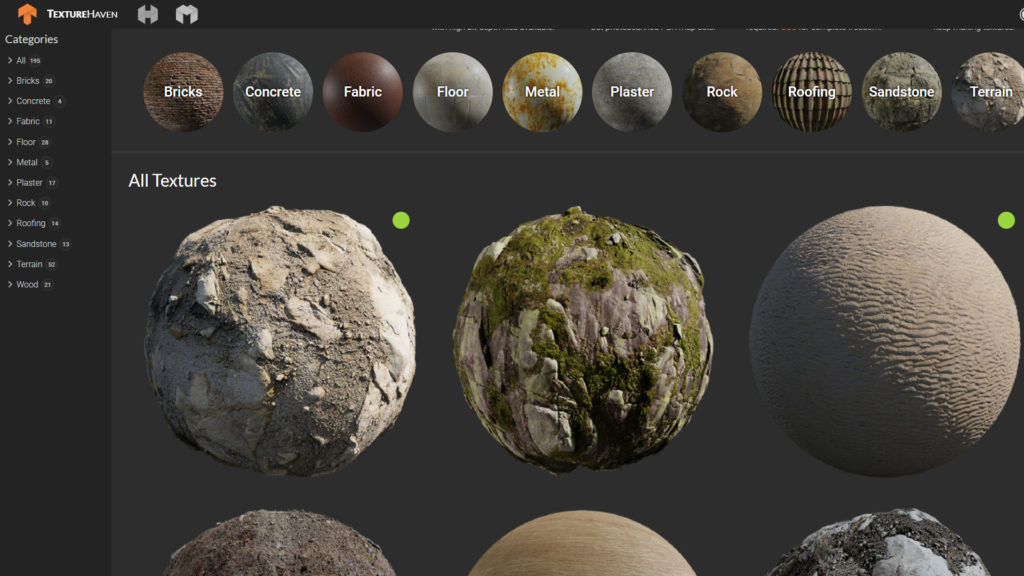
Task: Go to Floor category in sidebar
Action: pos(26,142)
